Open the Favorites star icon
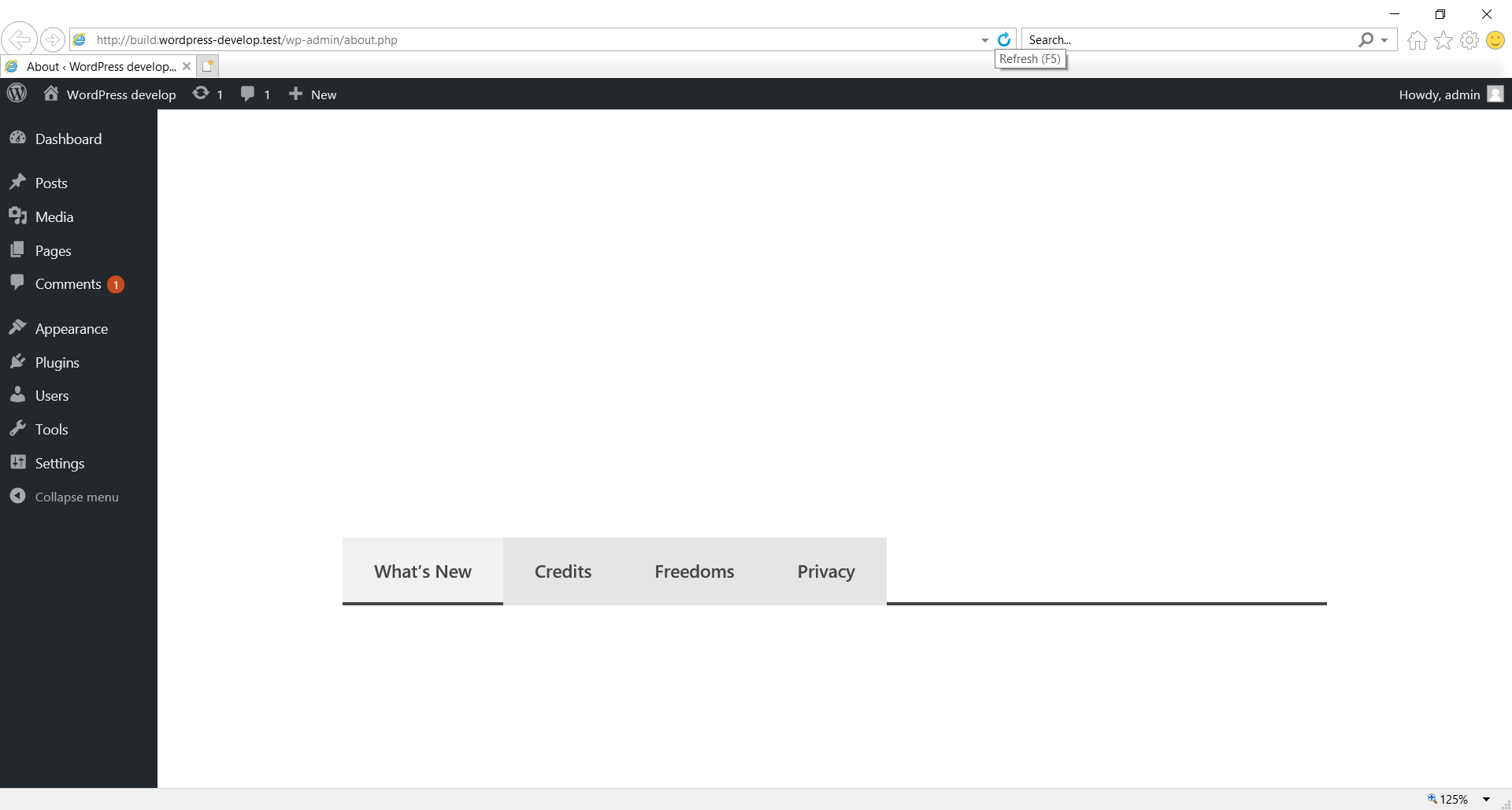Image resolution: width=1512 pixels, height=810 pixels. pos(1443,40)
